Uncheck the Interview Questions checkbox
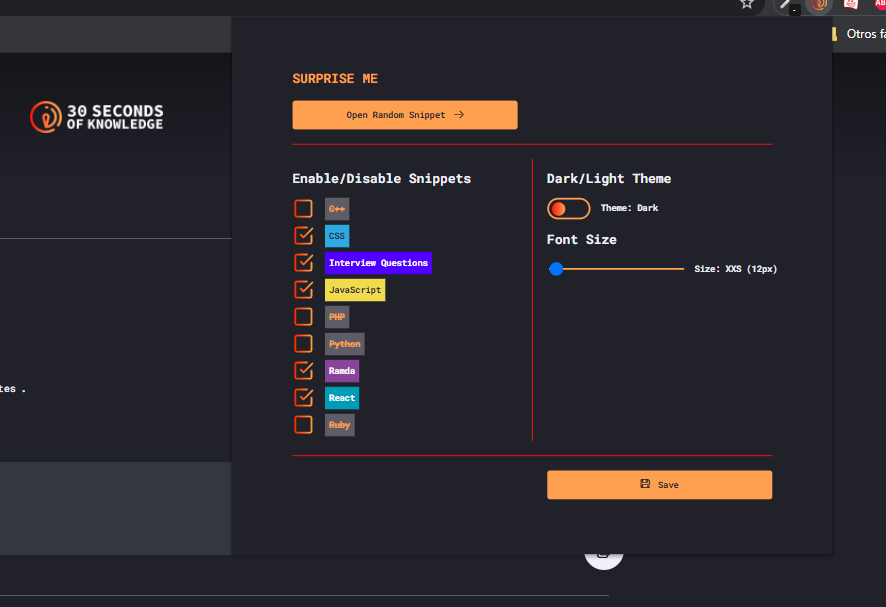 (x=303, y=263)
